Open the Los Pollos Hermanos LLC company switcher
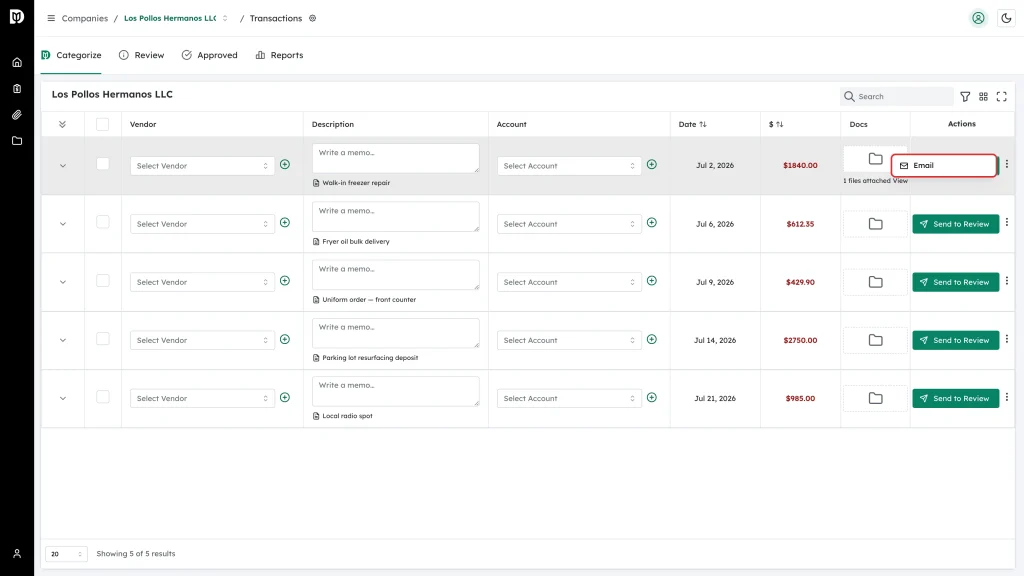Viewport: 1024px width, 576px height. click(x=176, y=18)
